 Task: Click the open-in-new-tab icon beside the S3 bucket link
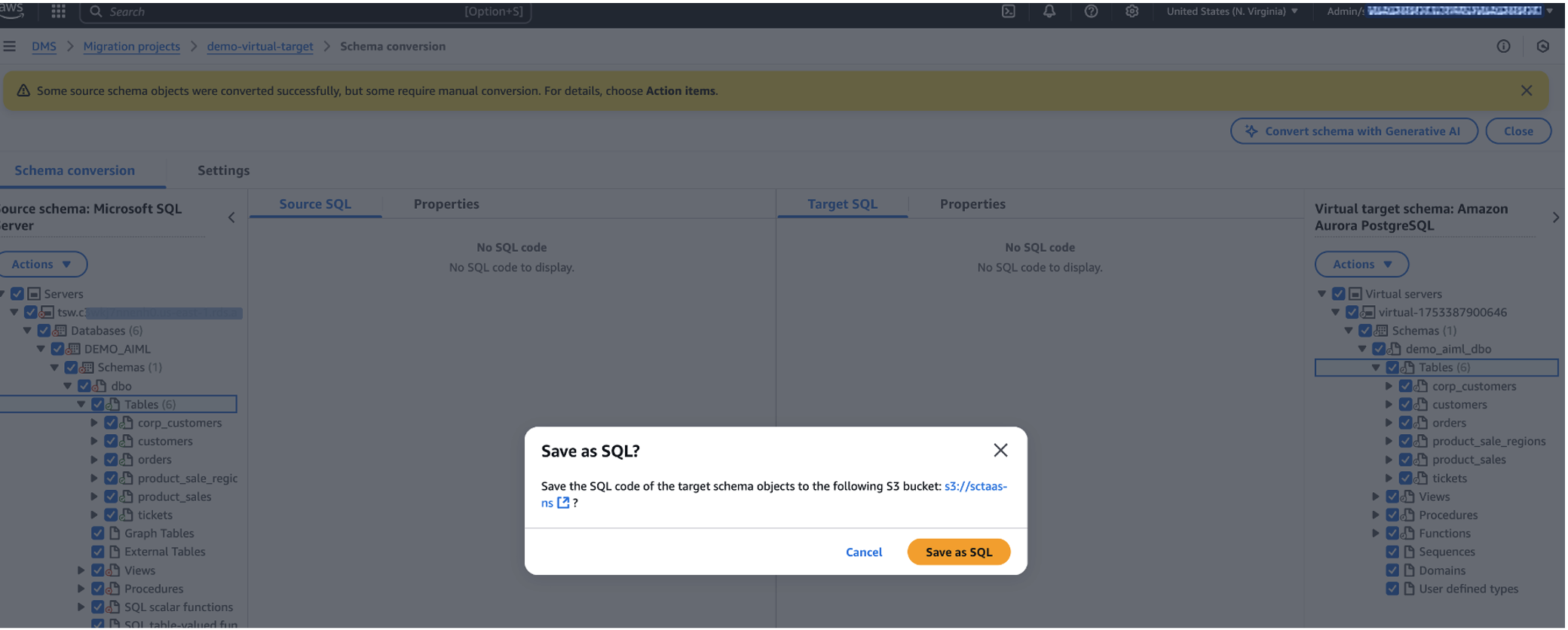click(x=563, y=503)
